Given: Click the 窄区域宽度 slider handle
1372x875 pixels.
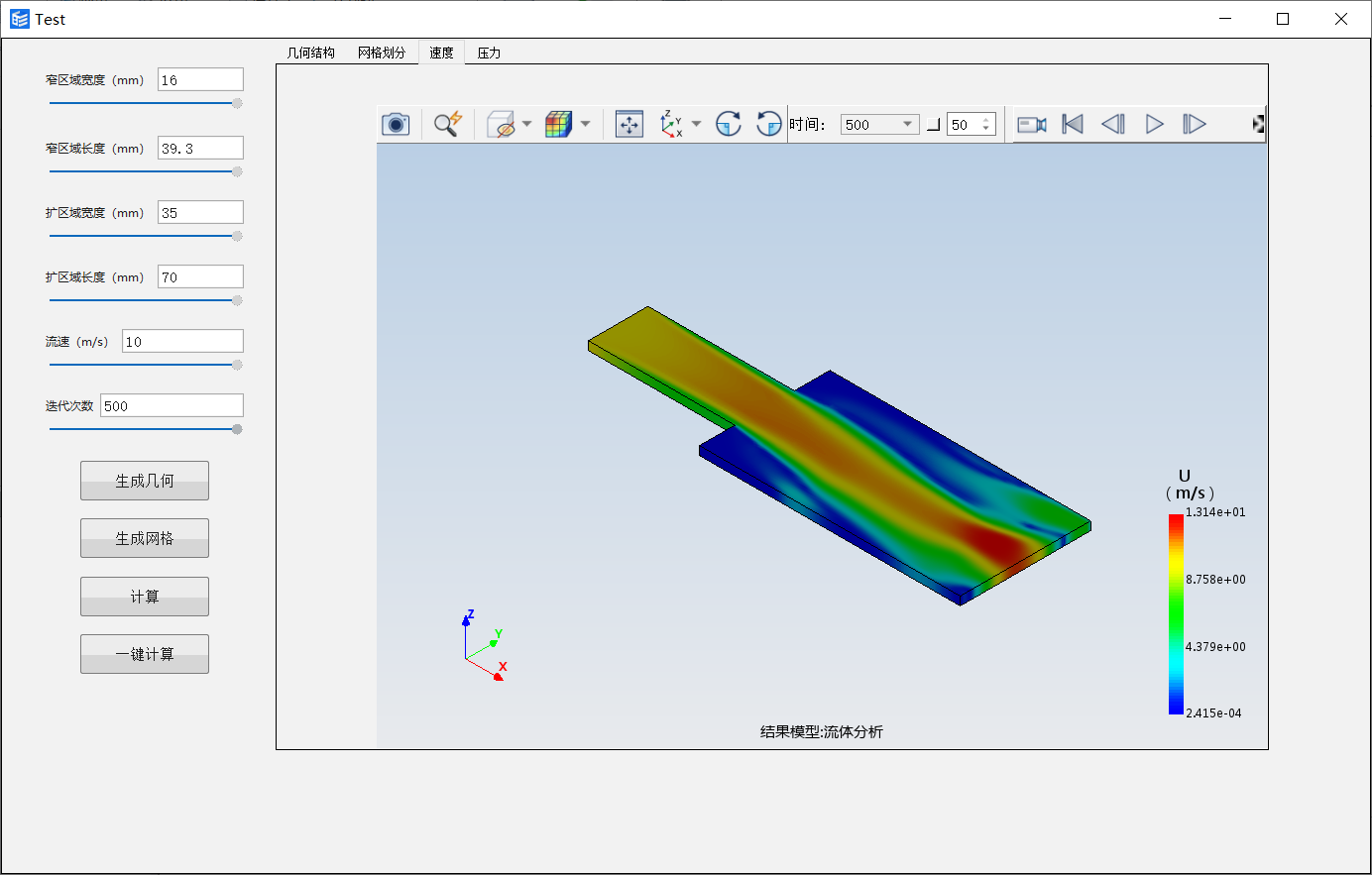Looking at the screenshot, I should click(237, 103).
